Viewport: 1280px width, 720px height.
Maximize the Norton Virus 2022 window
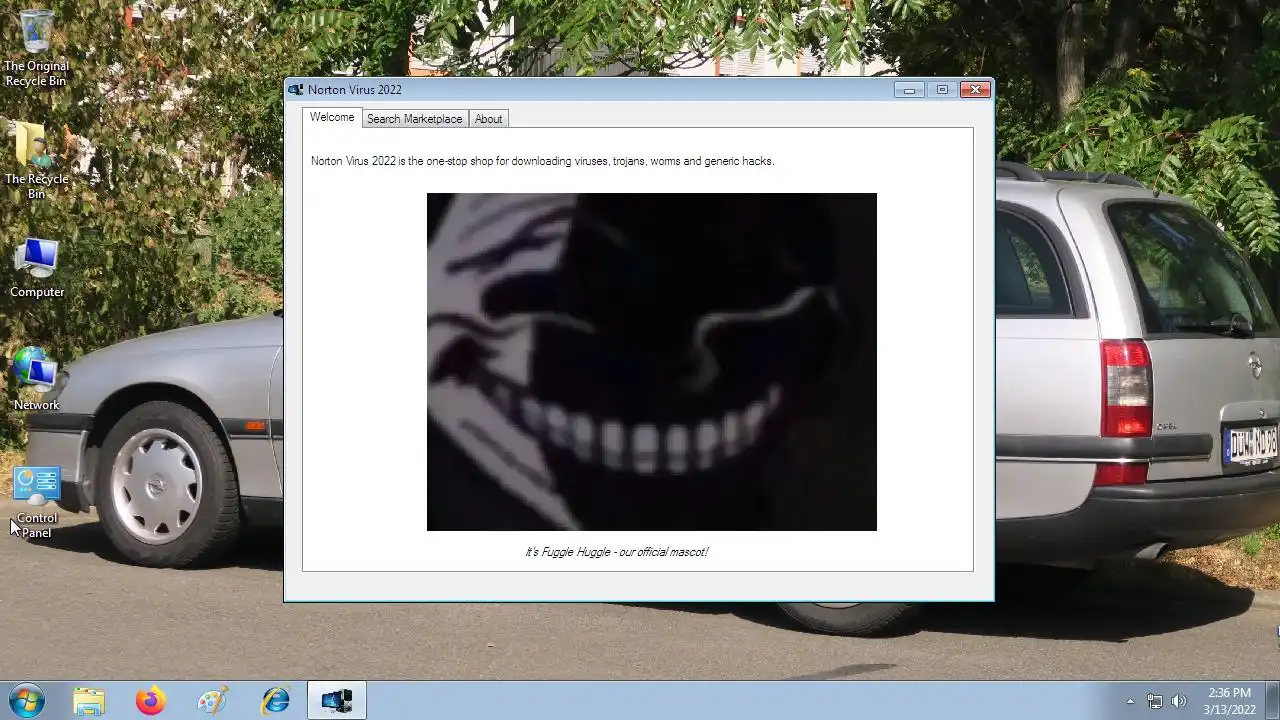(942, 90)
